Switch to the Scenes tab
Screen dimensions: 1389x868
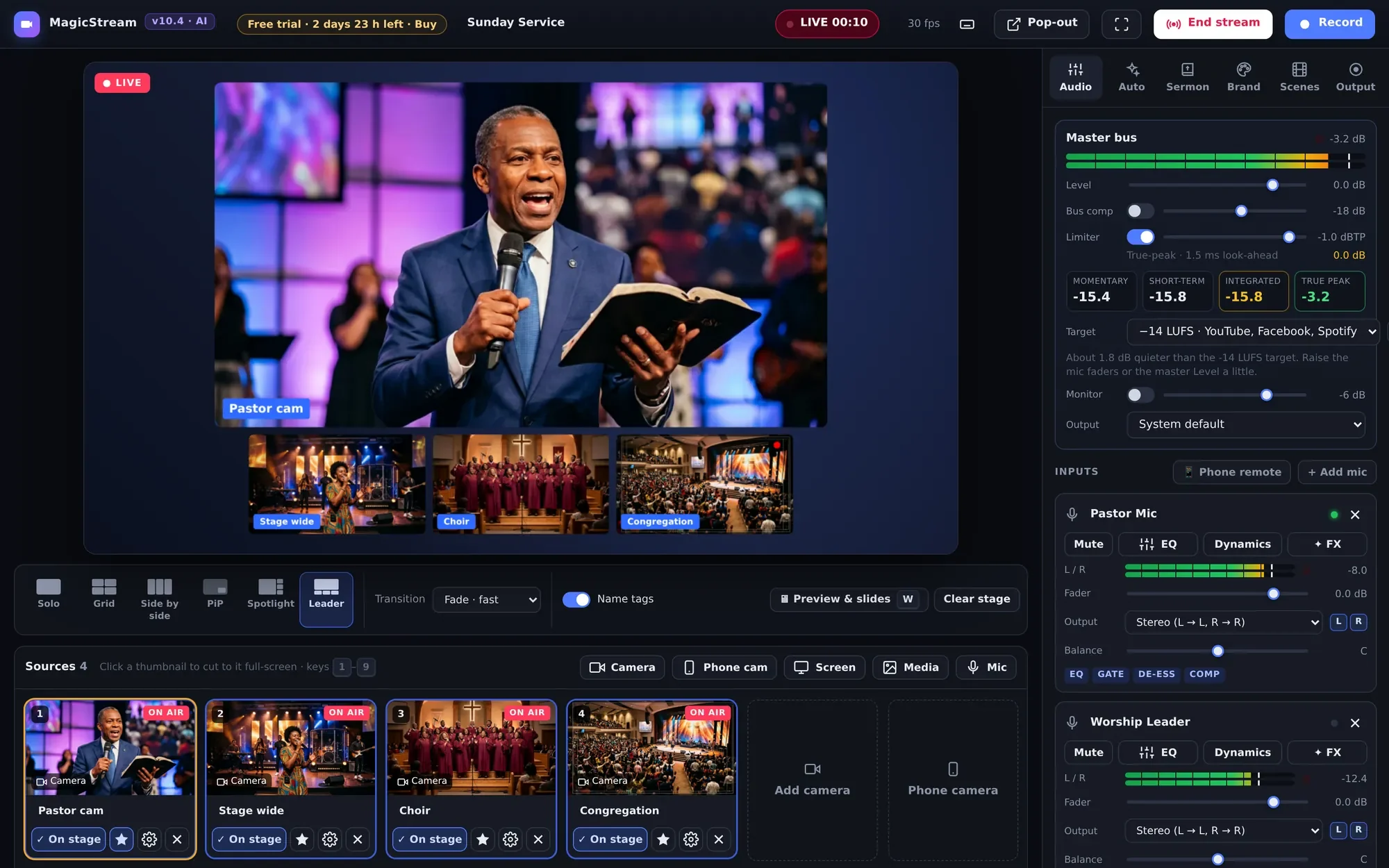tap(1299, 77)
